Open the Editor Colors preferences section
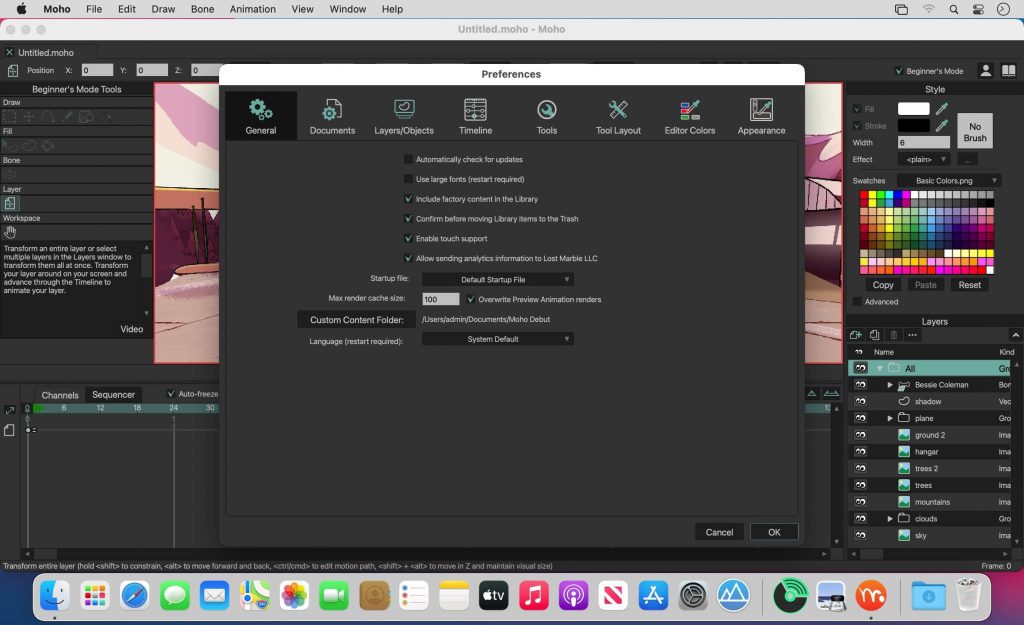Image resolution: width=1024 pixels, height=625 pixels. (x=689, y=116)
